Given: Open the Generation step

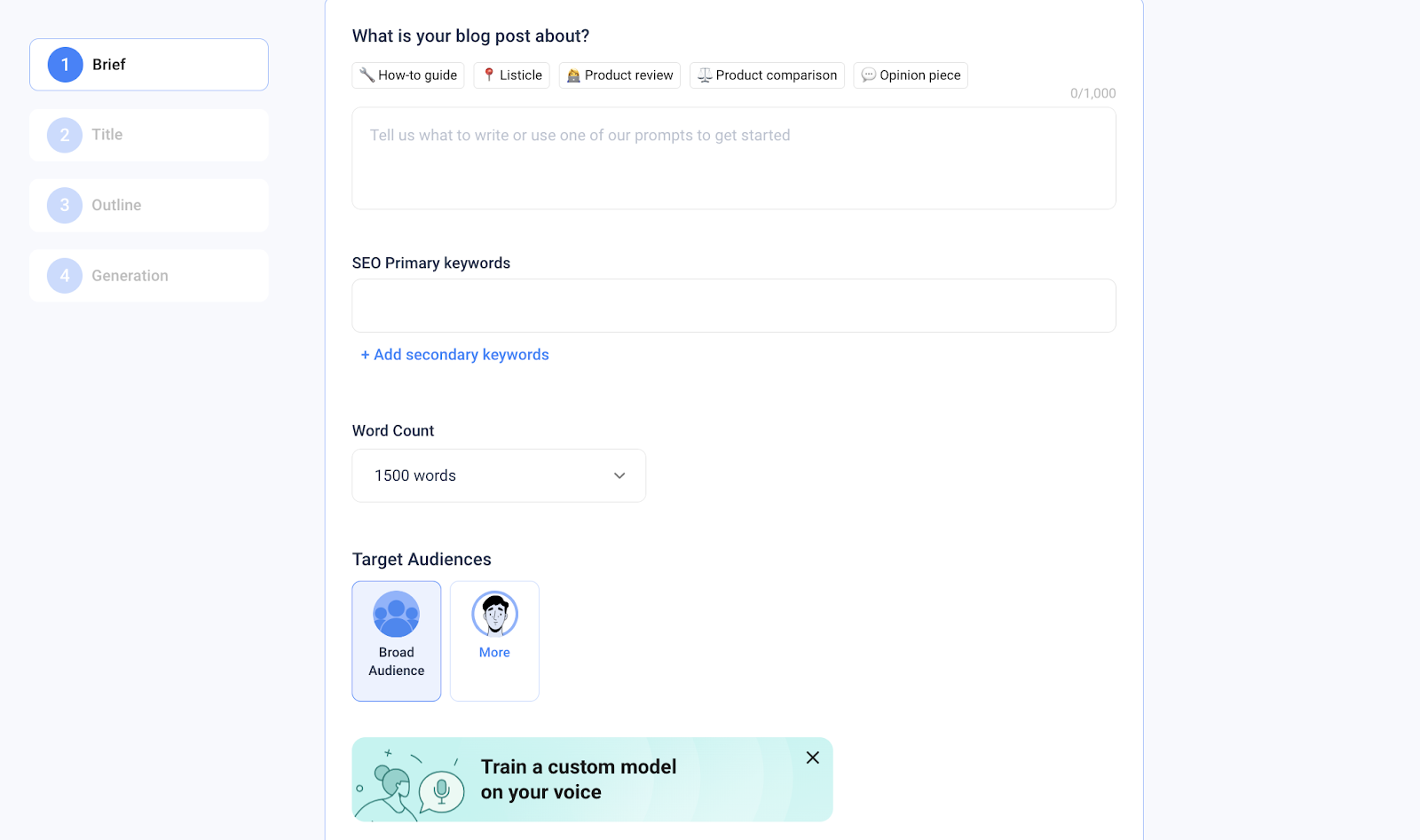Looking at the screenshot, I should tap(147, 275).
